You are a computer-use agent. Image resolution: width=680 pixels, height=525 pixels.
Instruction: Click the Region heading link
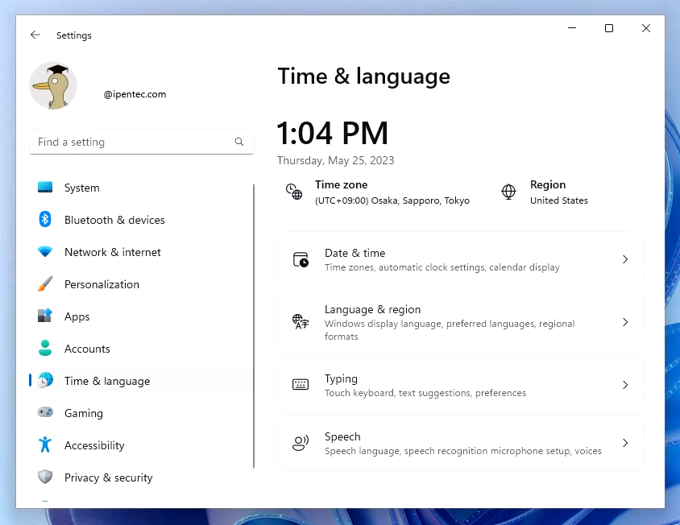[547, 185]
